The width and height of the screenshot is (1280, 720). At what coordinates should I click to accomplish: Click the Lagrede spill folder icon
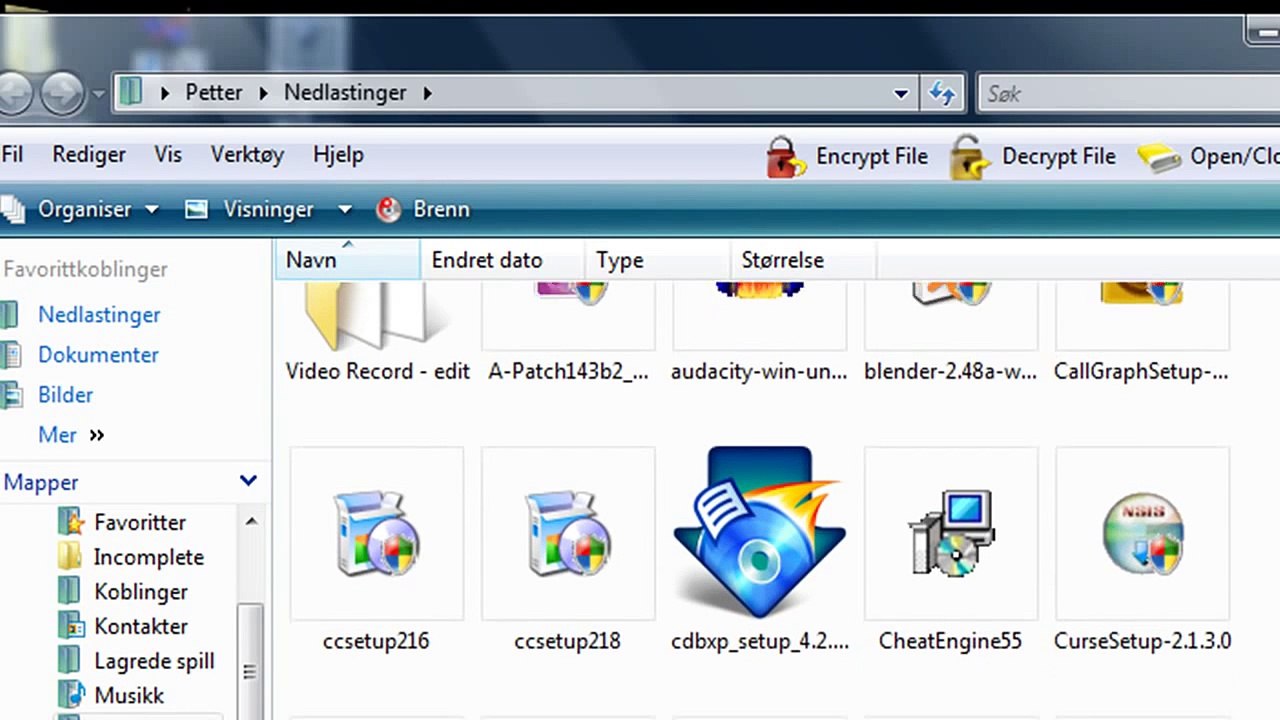click(70, 661)
